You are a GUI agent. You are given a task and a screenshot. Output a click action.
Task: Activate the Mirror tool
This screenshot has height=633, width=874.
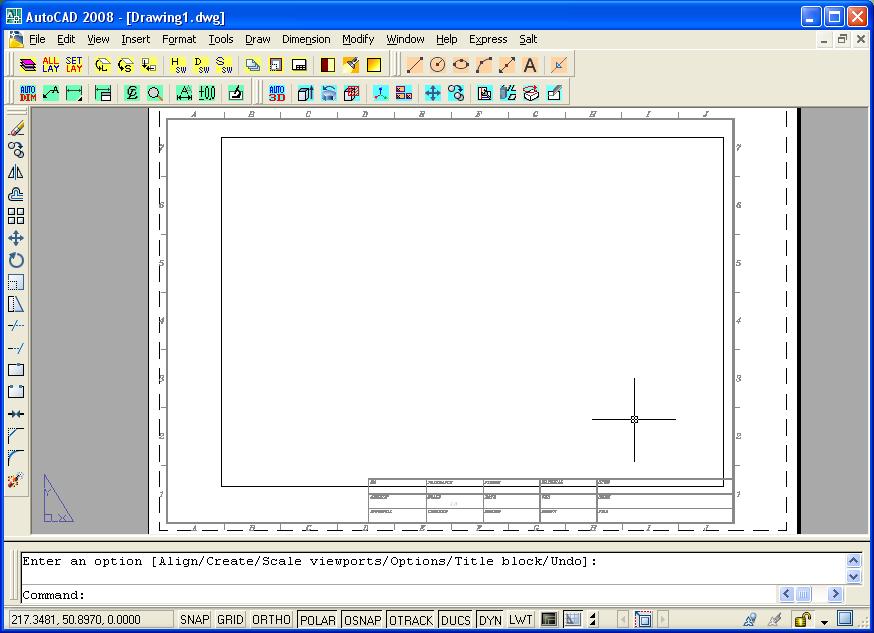click(x=15, y=171)
